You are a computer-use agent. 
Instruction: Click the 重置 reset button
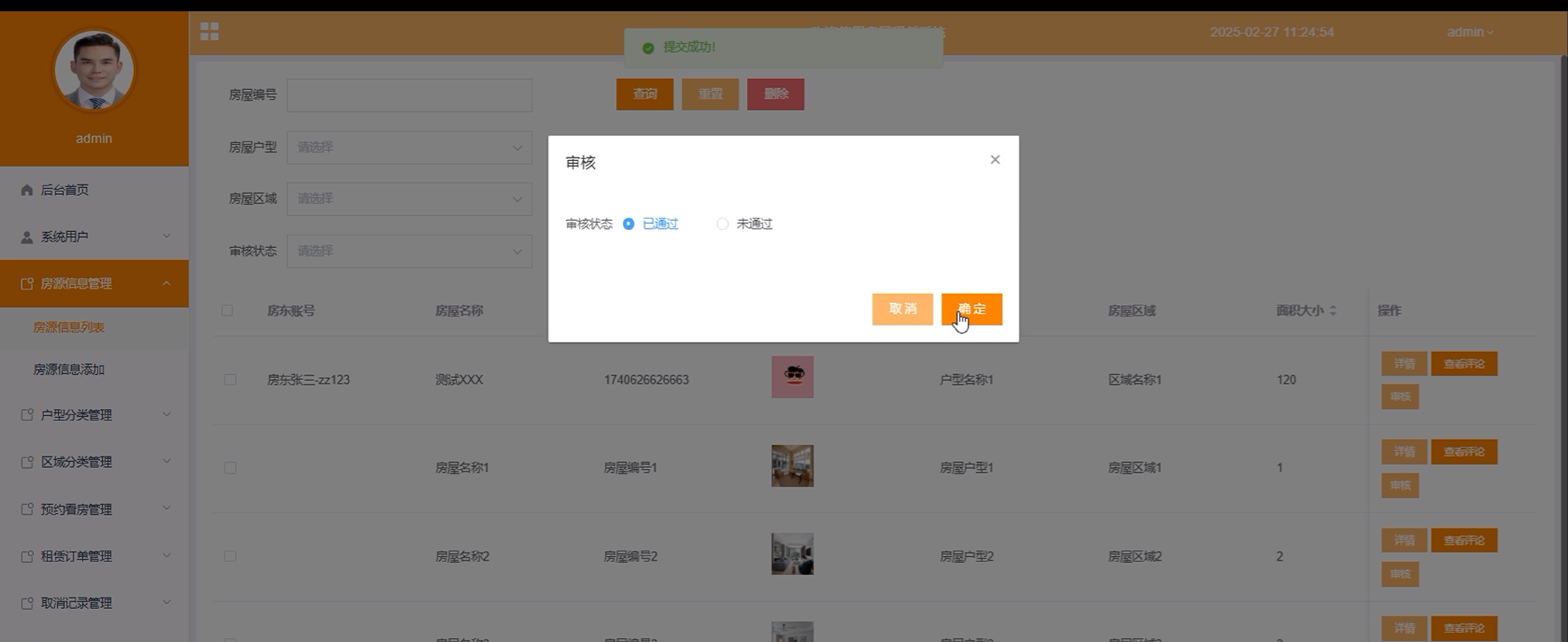pyautogui.click(x=710, y=95)
